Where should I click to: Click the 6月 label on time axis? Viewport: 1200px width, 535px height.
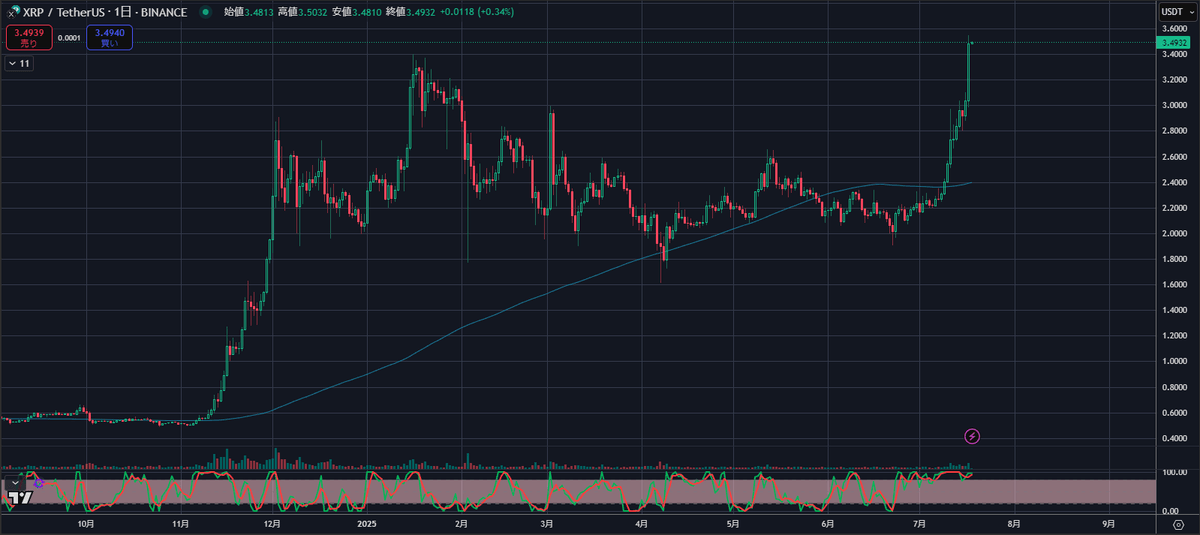(x=827, y=523)
